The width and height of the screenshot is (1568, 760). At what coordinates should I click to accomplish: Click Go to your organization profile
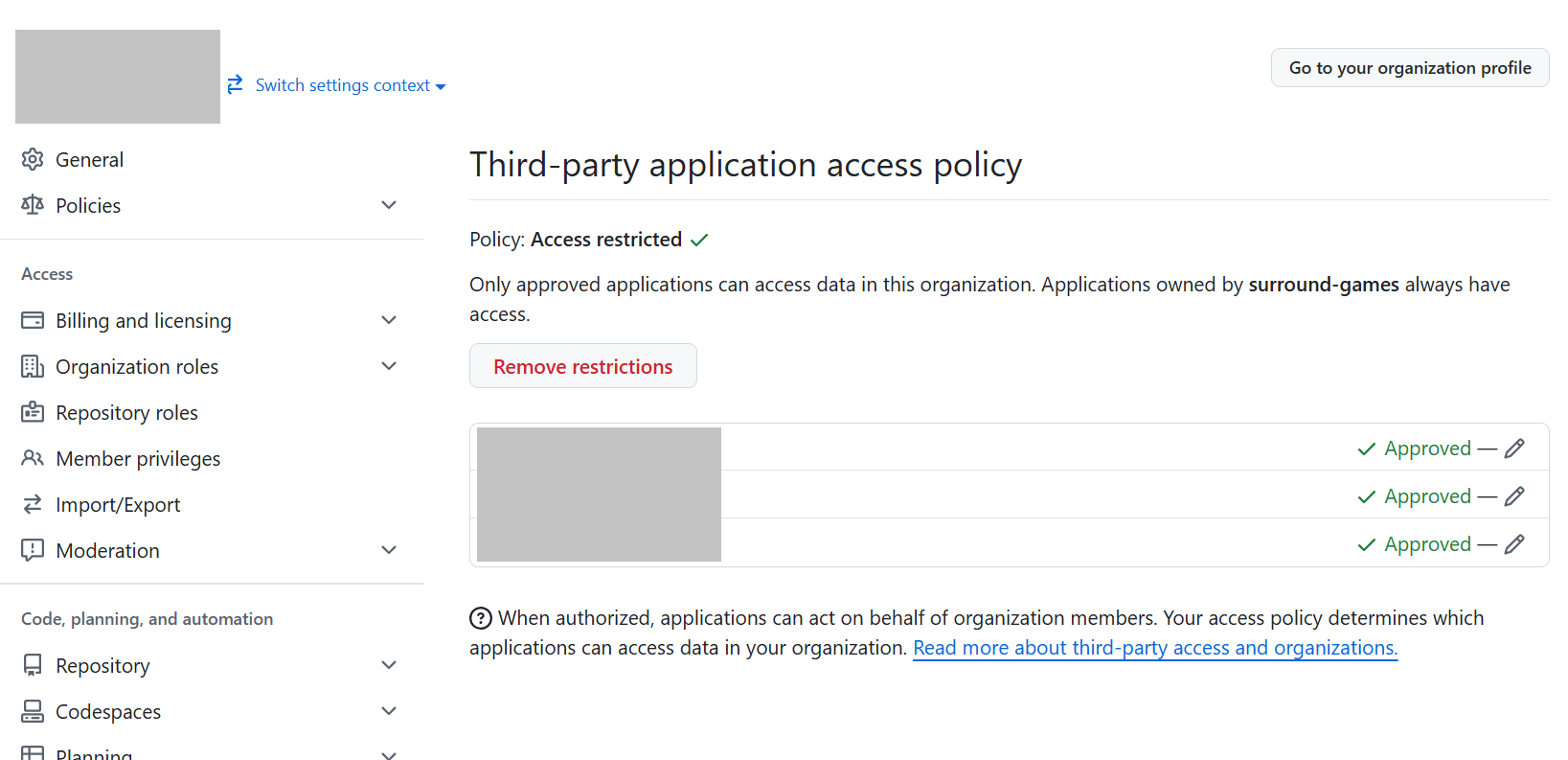tap(1409, 68)
